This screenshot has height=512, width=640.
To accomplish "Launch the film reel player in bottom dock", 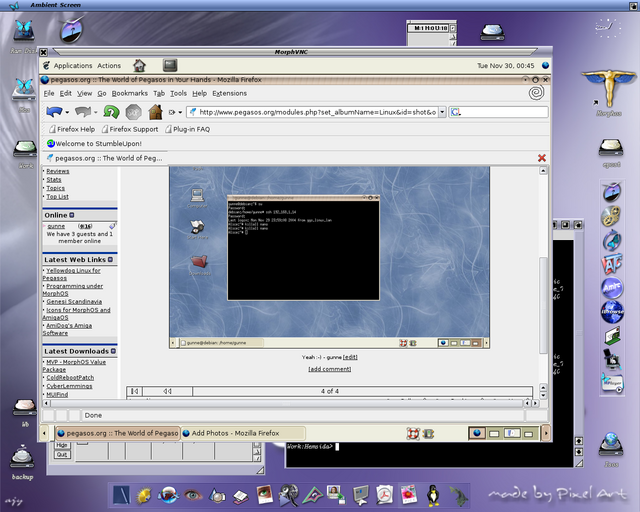I will coord(289,495).
